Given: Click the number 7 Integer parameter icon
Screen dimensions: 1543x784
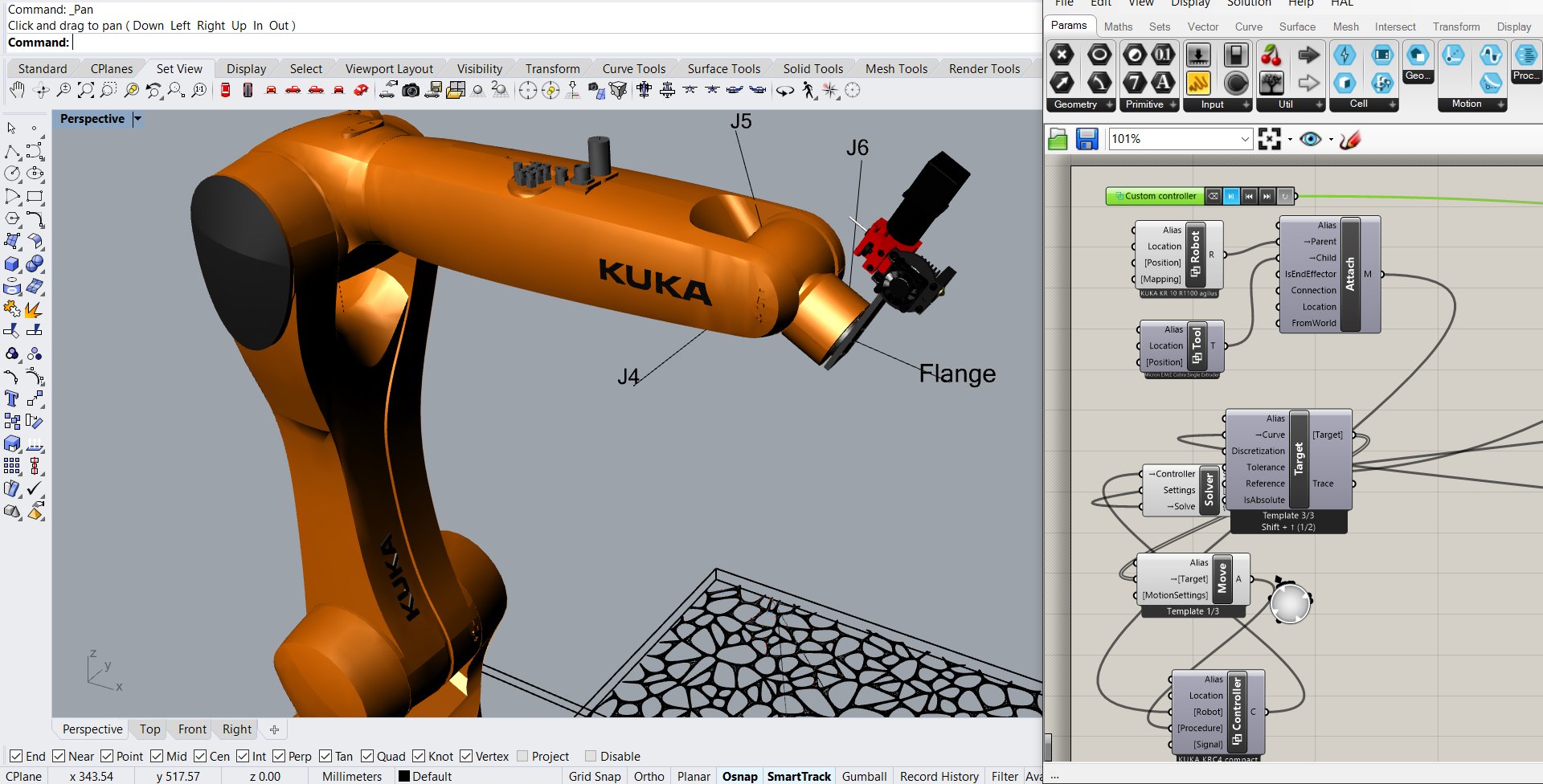Looking at the screenshot, I should [x=1135, y=83].
